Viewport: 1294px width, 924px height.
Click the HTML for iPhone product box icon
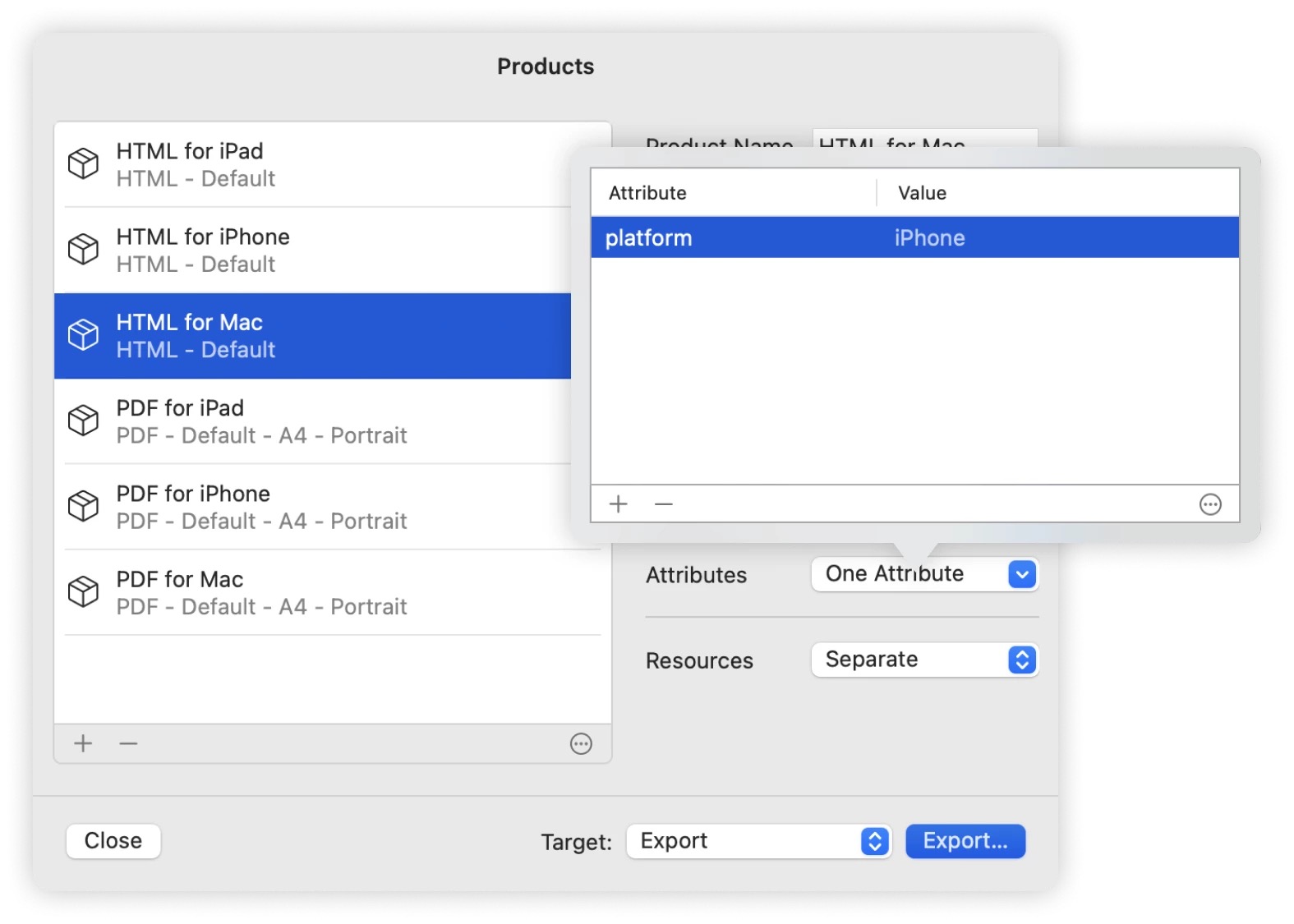click(x=83, y=249)
